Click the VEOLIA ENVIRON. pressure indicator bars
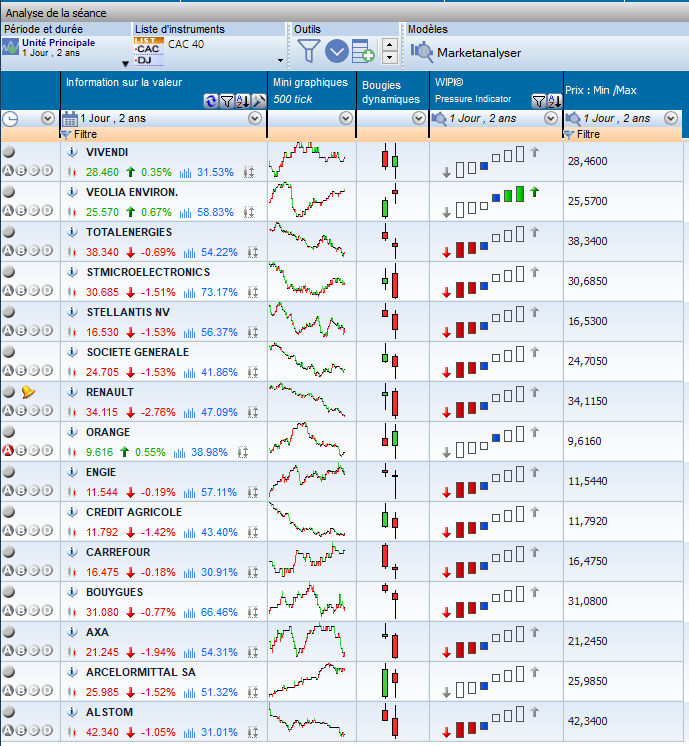Image resolution: width=689 pixels, height=746 pixels. [490, 201]
